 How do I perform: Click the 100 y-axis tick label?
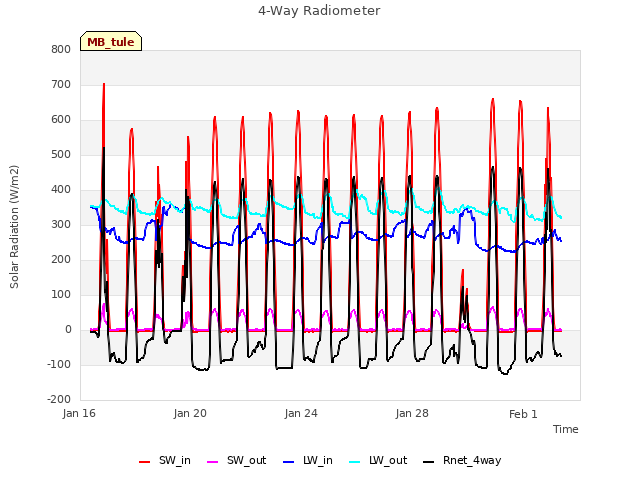(61, 294)
